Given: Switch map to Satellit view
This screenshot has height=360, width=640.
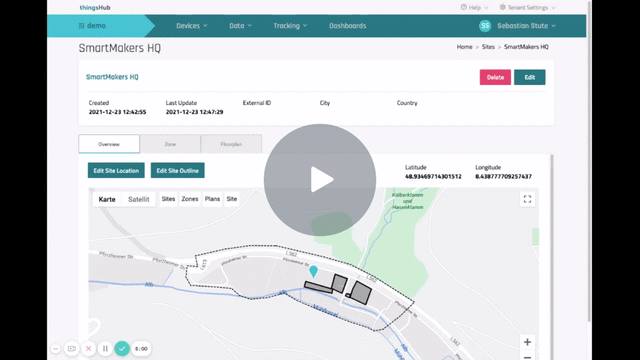Looking at the screenshot, I should [x=139, y=199].
